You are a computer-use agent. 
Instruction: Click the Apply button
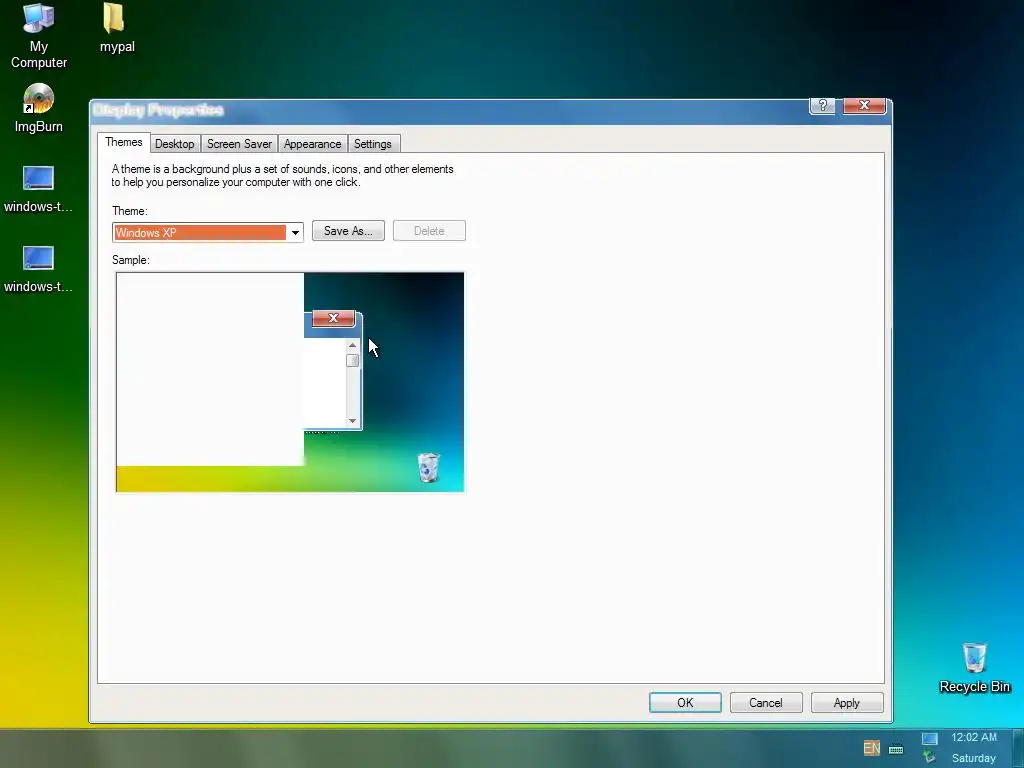(x=847, y=703)
